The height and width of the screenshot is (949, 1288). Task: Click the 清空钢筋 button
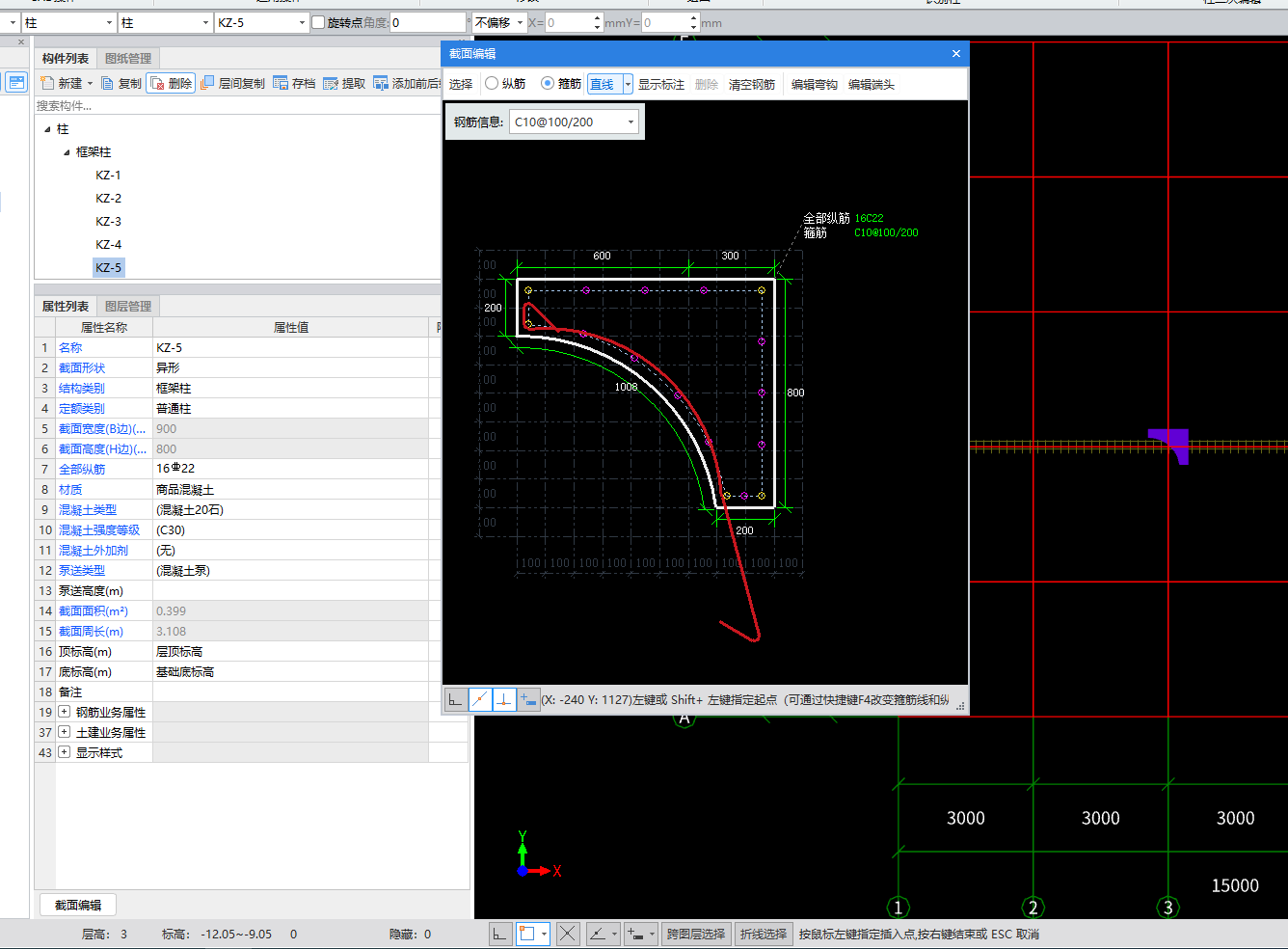coord(752,85)
